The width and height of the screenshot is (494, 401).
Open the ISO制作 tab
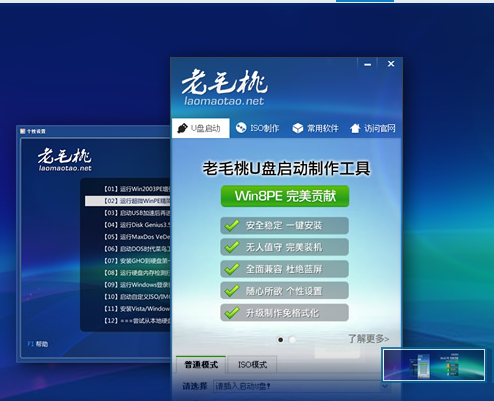pos(257,128)
